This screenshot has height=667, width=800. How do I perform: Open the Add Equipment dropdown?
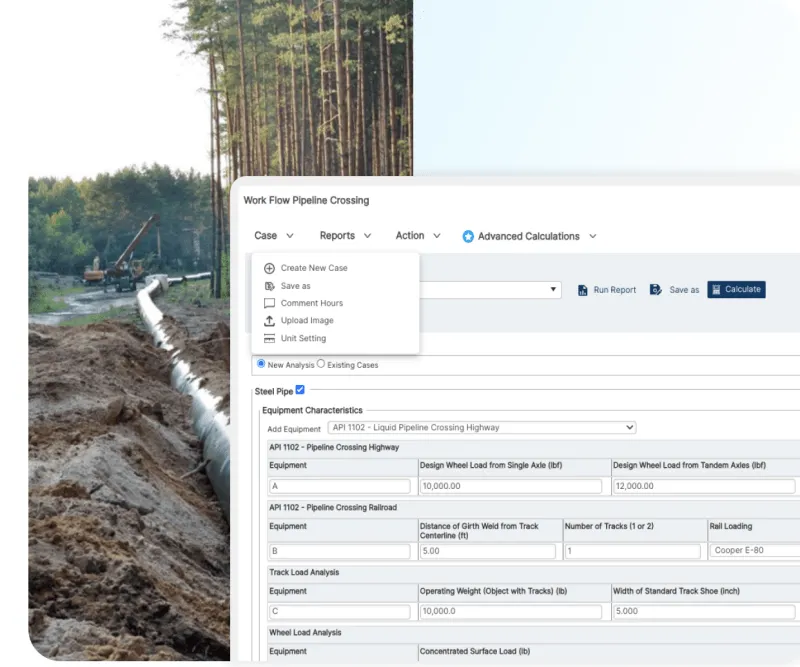(x=482, y=428)
